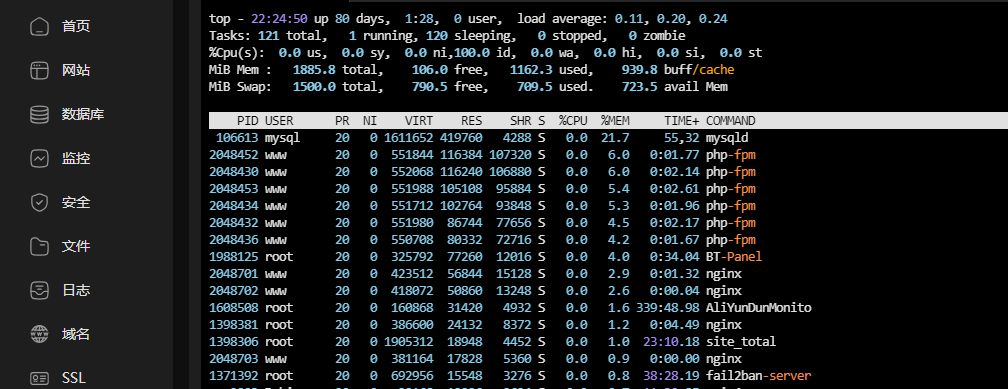1008x389 pixels.
Task: Click PID 2048452 php-fpm row
Action: [x=234, y=155]
